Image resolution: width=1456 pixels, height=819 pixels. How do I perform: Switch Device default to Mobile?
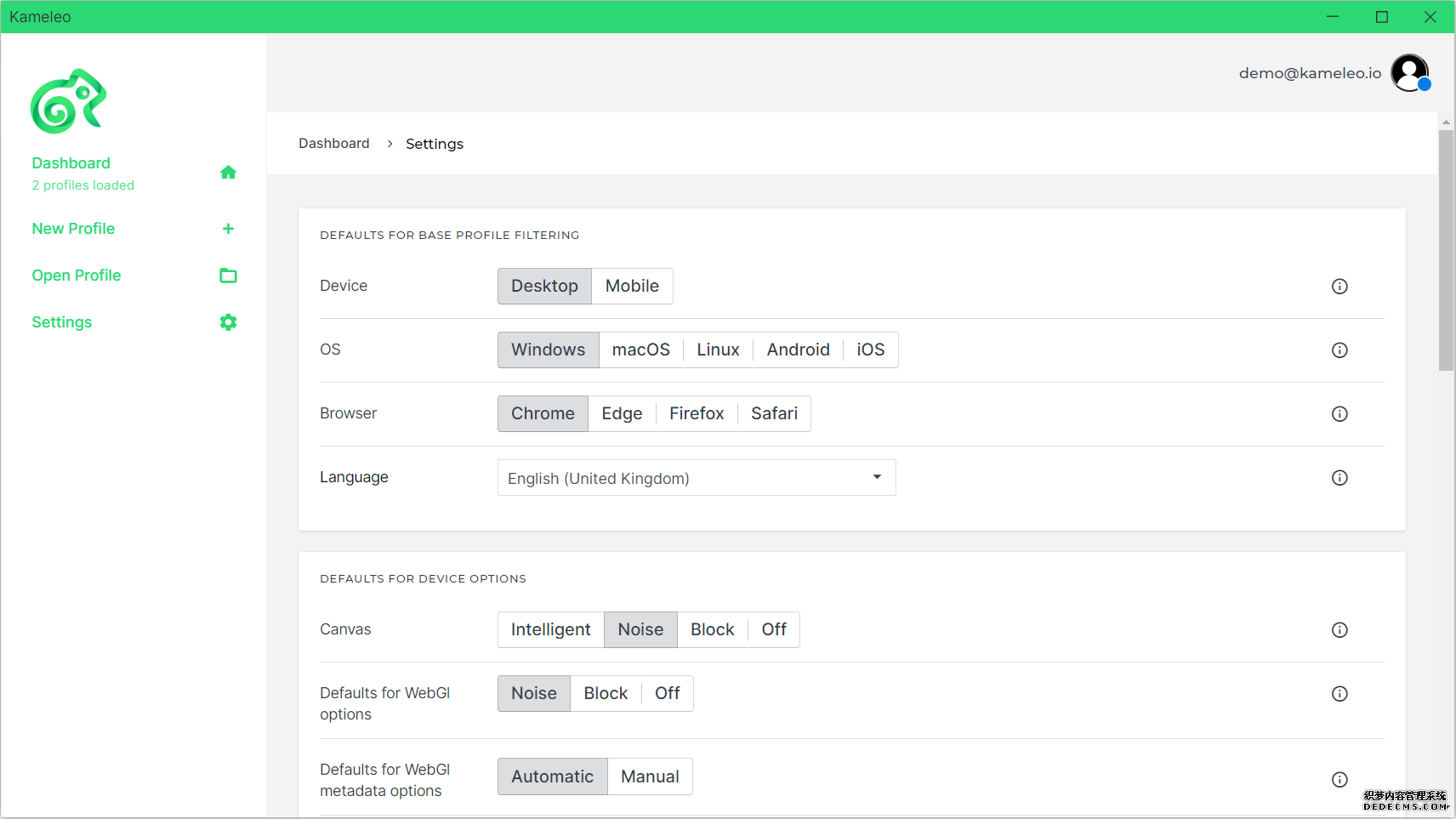[632, 287]
